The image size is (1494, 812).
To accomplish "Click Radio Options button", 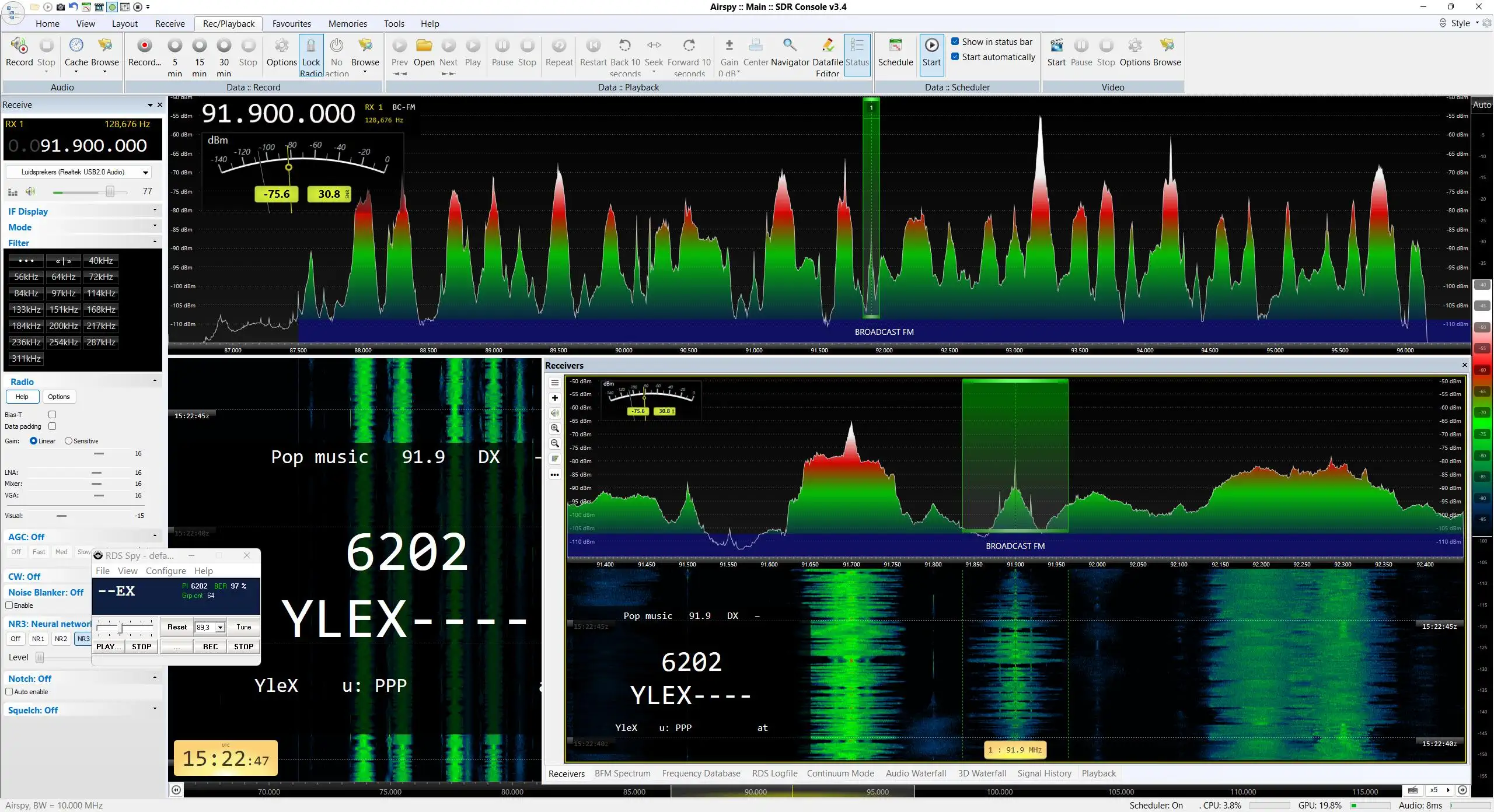I will [x=58, y=397].
